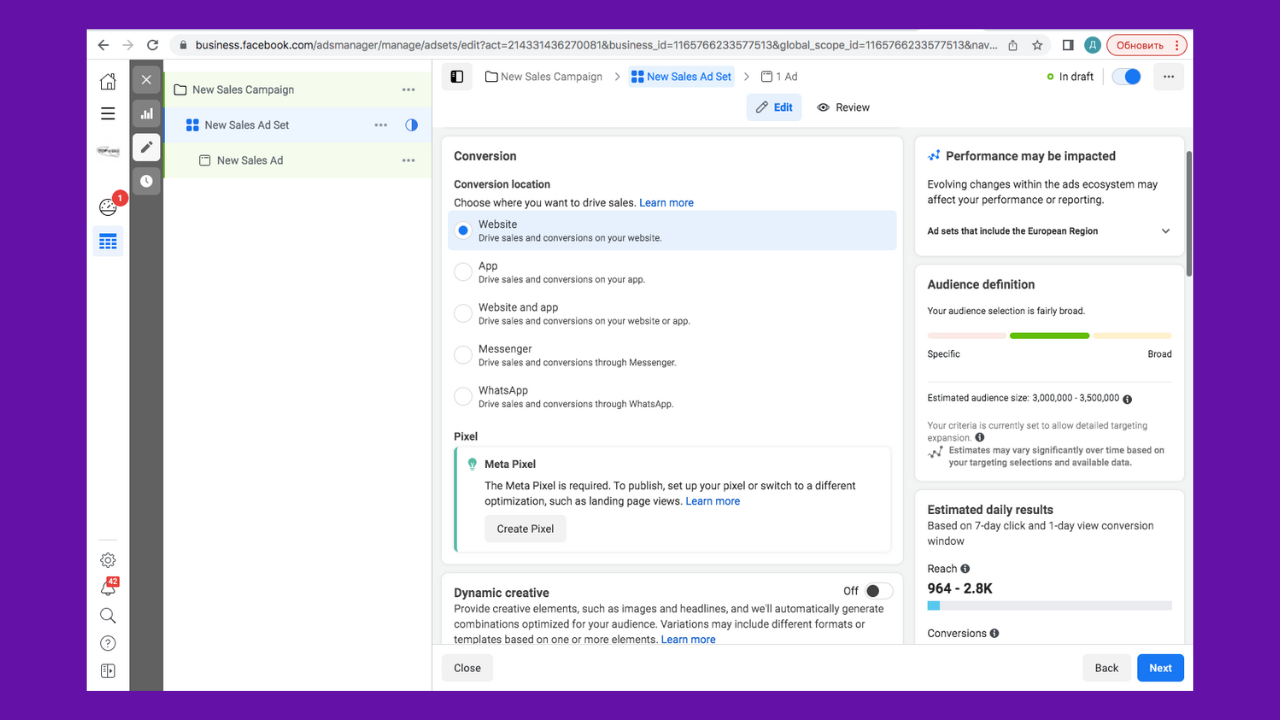This screenshot has width=1280, height=720.
Task: Select the Campaigns table icon in sidebar
Action: click(108, 241)
